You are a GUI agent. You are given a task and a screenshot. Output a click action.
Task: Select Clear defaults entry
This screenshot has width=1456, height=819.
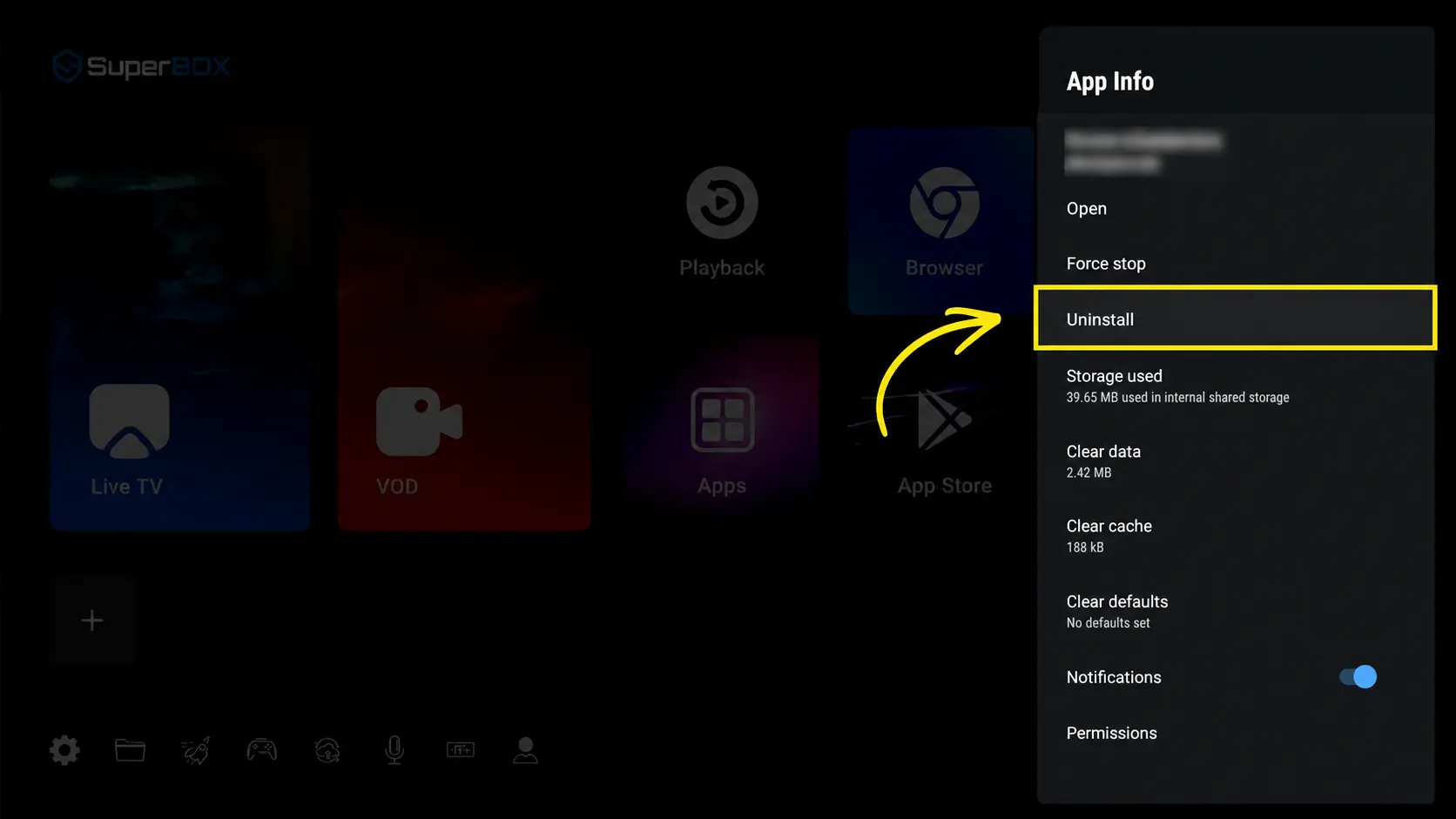(x=1236, y=611)
